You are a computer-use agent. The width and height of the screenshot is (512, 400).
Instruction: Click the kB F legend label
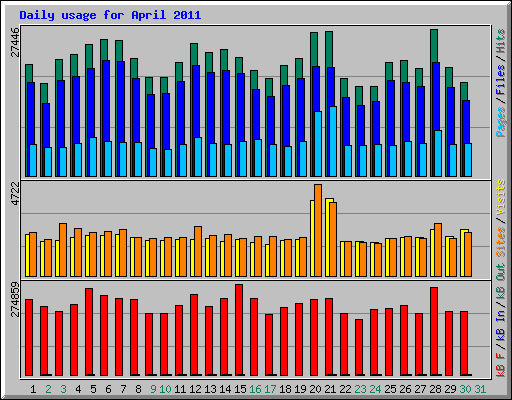(x=500, y=365)
